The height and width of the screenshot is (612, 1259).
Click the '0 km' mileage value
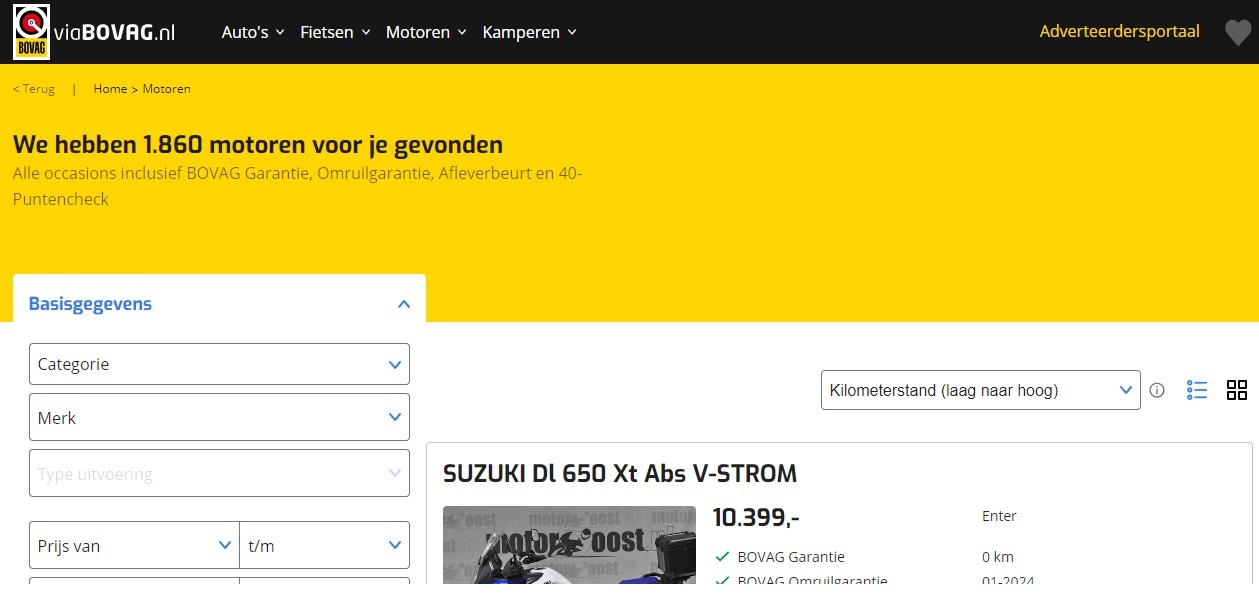(998, 557)
